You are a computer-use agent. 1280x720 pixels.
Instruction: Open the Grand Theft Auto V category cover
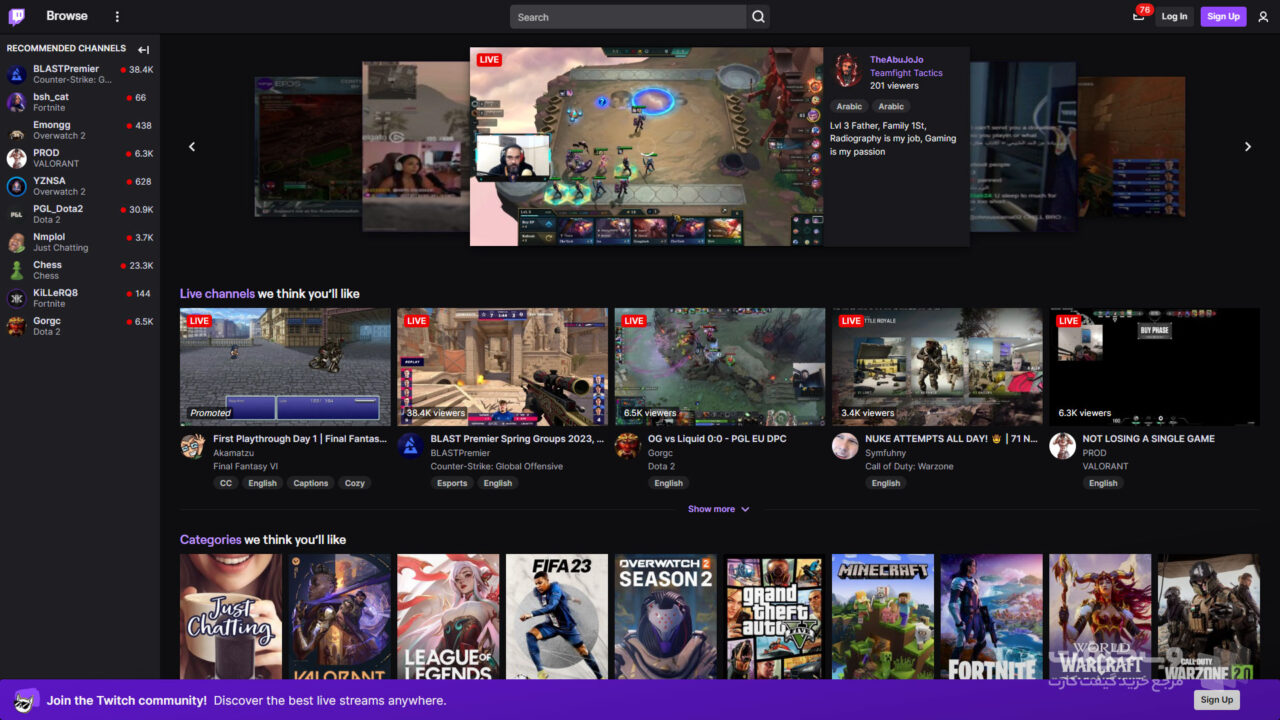[774, 617]
